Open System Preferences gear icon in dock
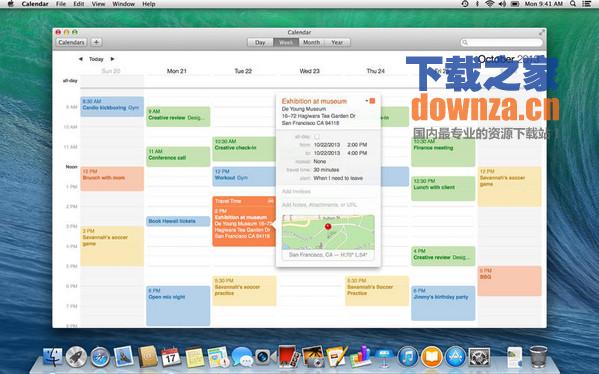 point(479,357)
